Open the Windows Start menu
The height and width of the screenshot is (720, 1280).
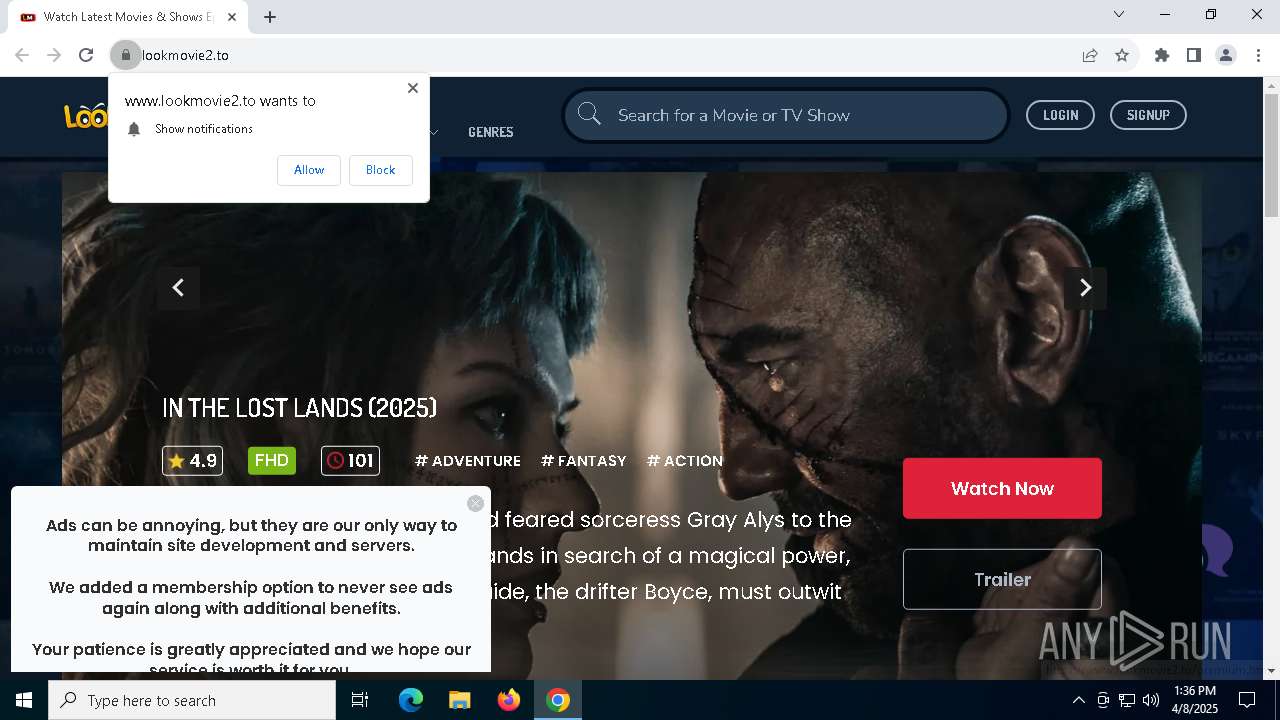pyautogui.click(x=24, y=700)
